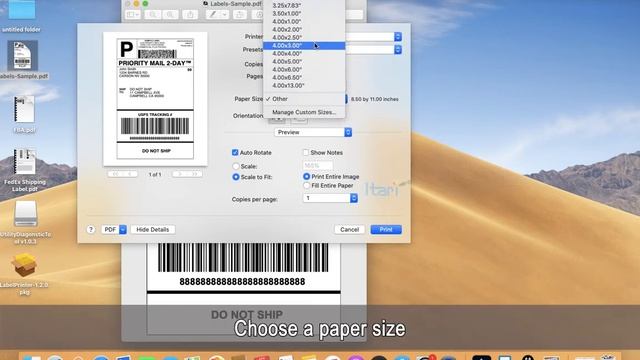Select UtilityDiagnosticTool disk icon on desktop
Screen dimensions: 640x360
(x=25, y=213)
